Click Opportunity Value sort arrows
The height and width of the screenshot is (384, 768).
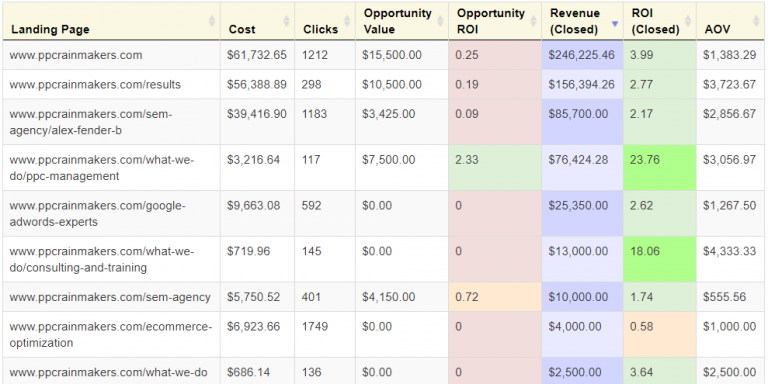(439, 21)
